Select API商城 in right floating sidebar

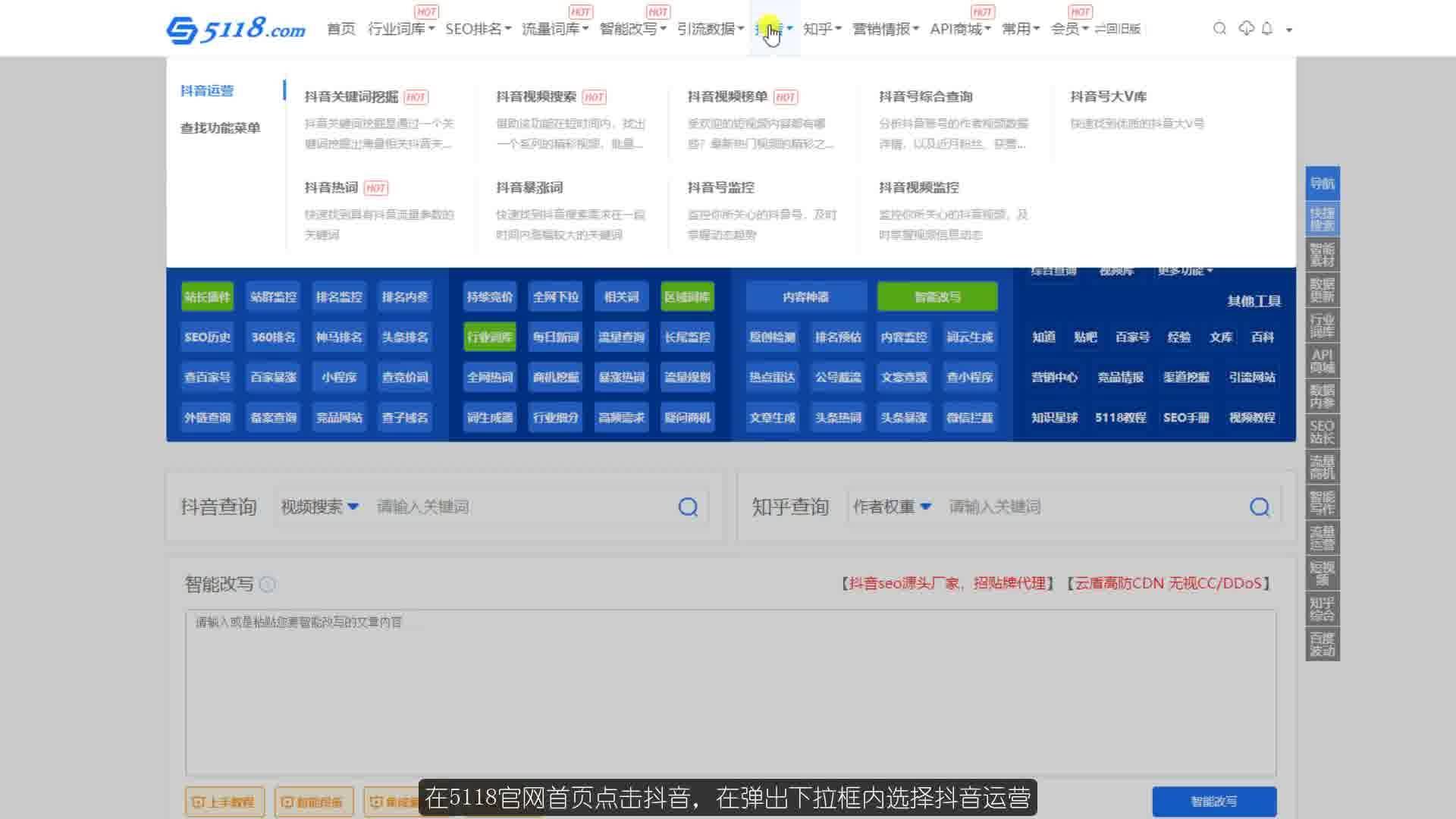pos(1323,361)
